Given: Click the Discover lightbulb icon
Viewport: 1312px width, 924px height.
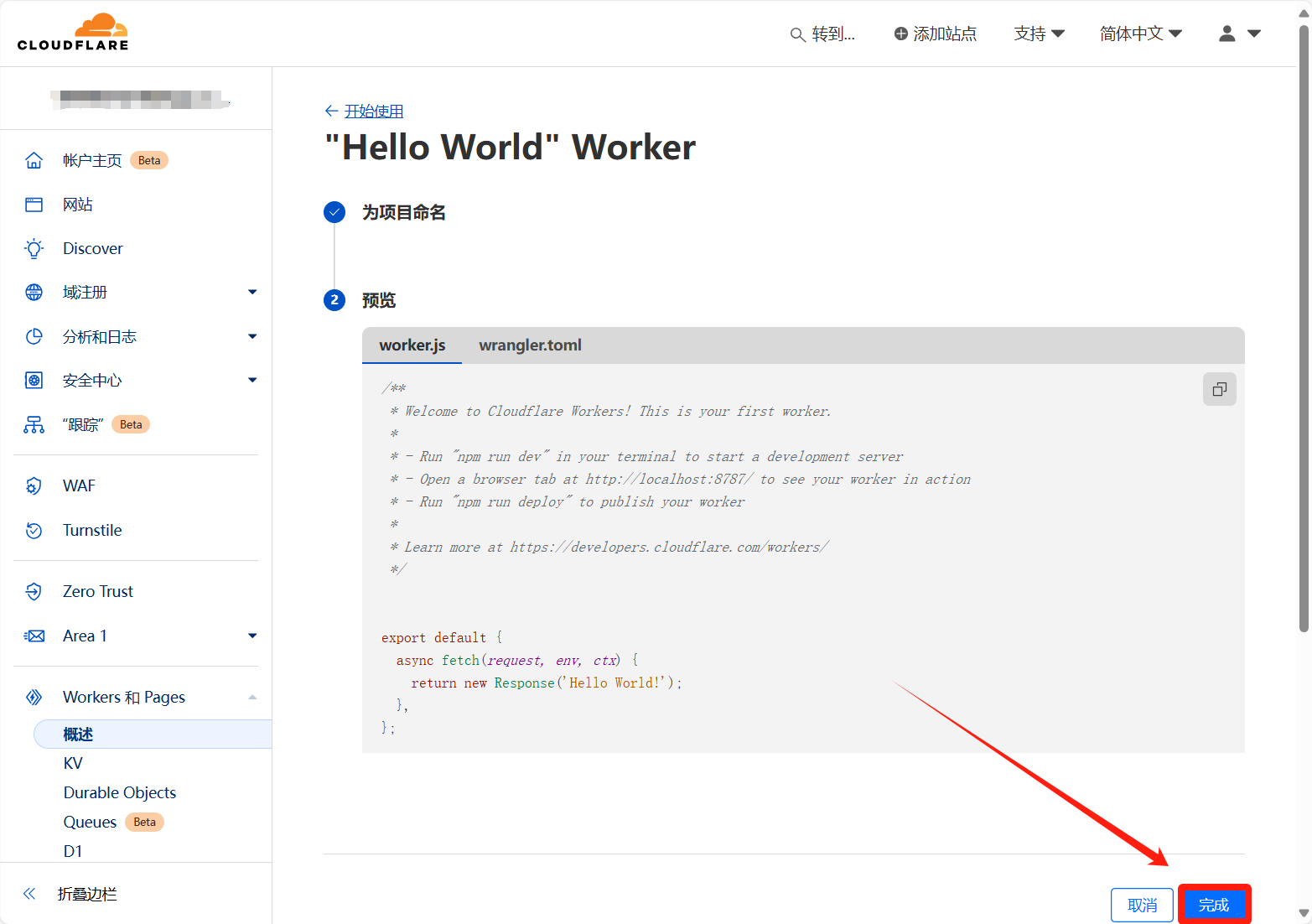Looking at the screenshot, I should click(34, 249).
